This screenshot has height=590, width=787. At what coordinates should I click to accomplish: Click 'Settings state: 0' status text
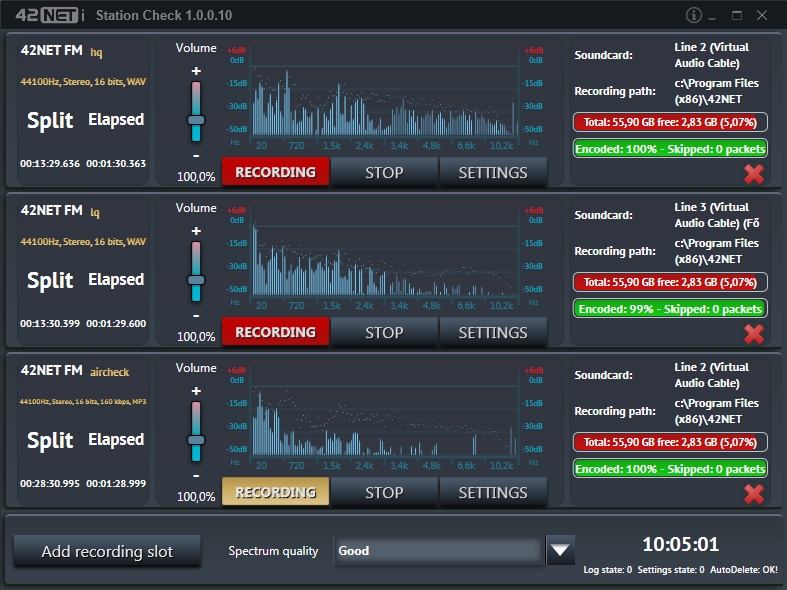[671, 570]
